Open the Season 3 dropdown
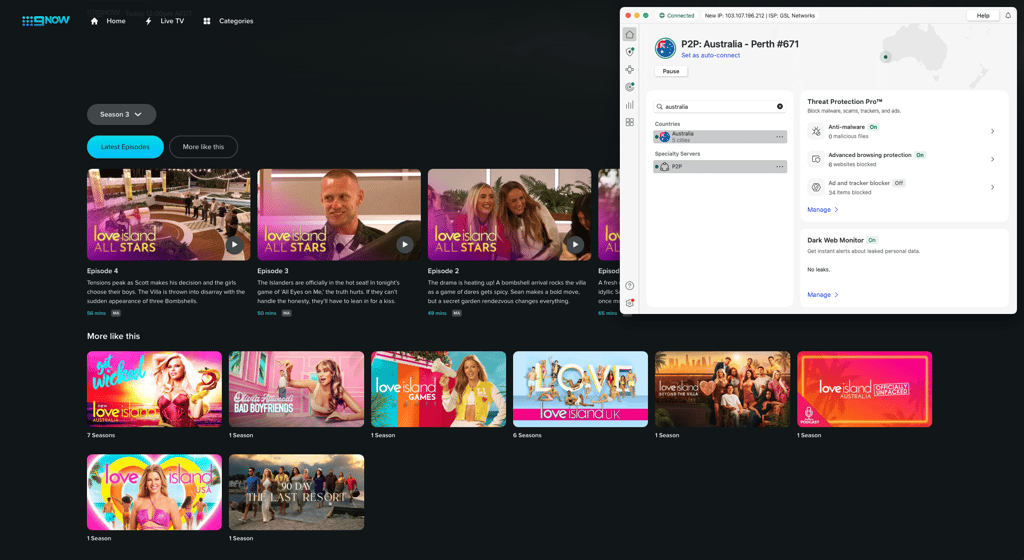 (x=121, y=114)
